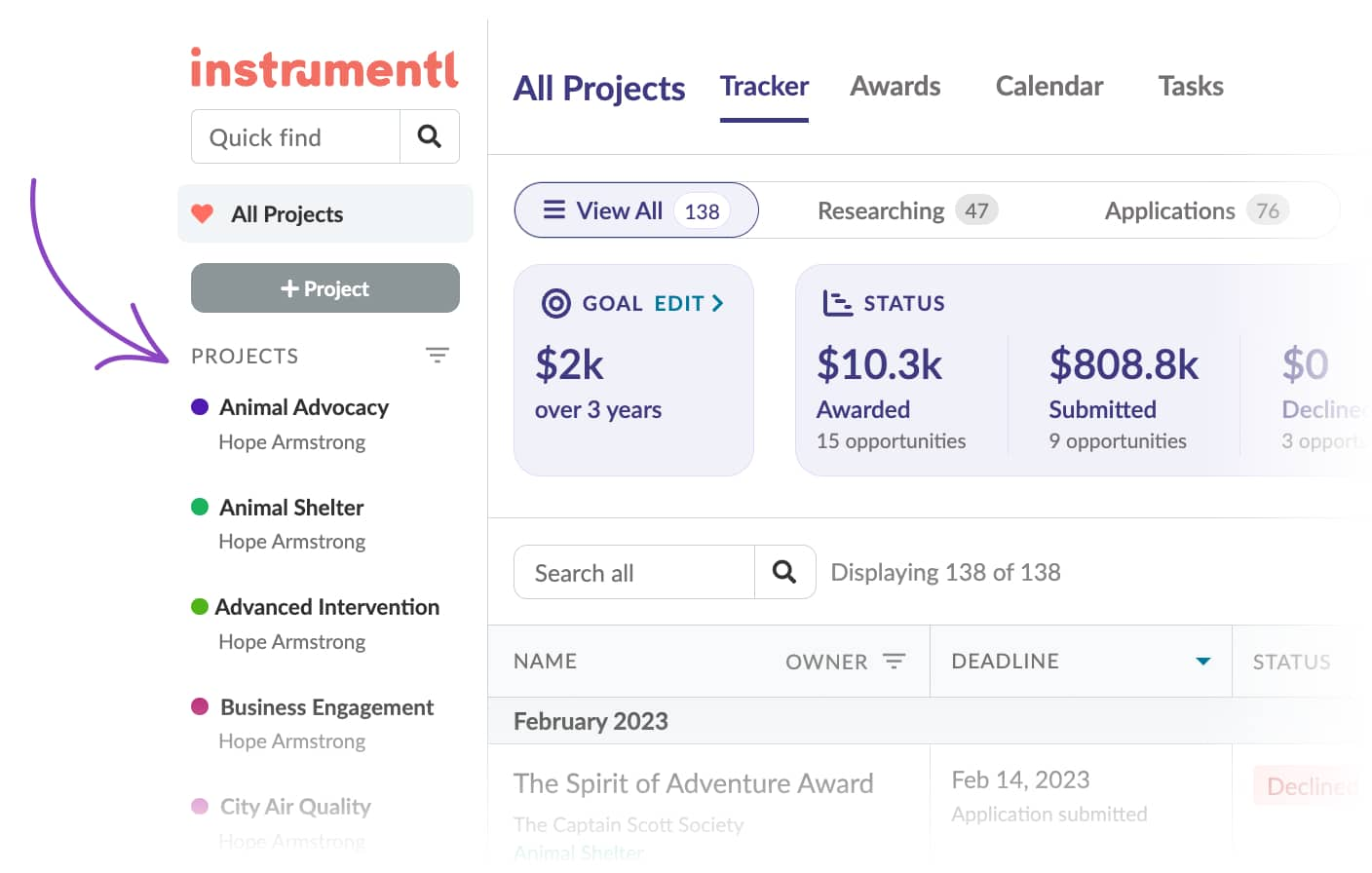Image resolution: width=1372 pixels, height=873 pixels.
Task: Open the Owner column filter icon
Action: tap(895, 661)
